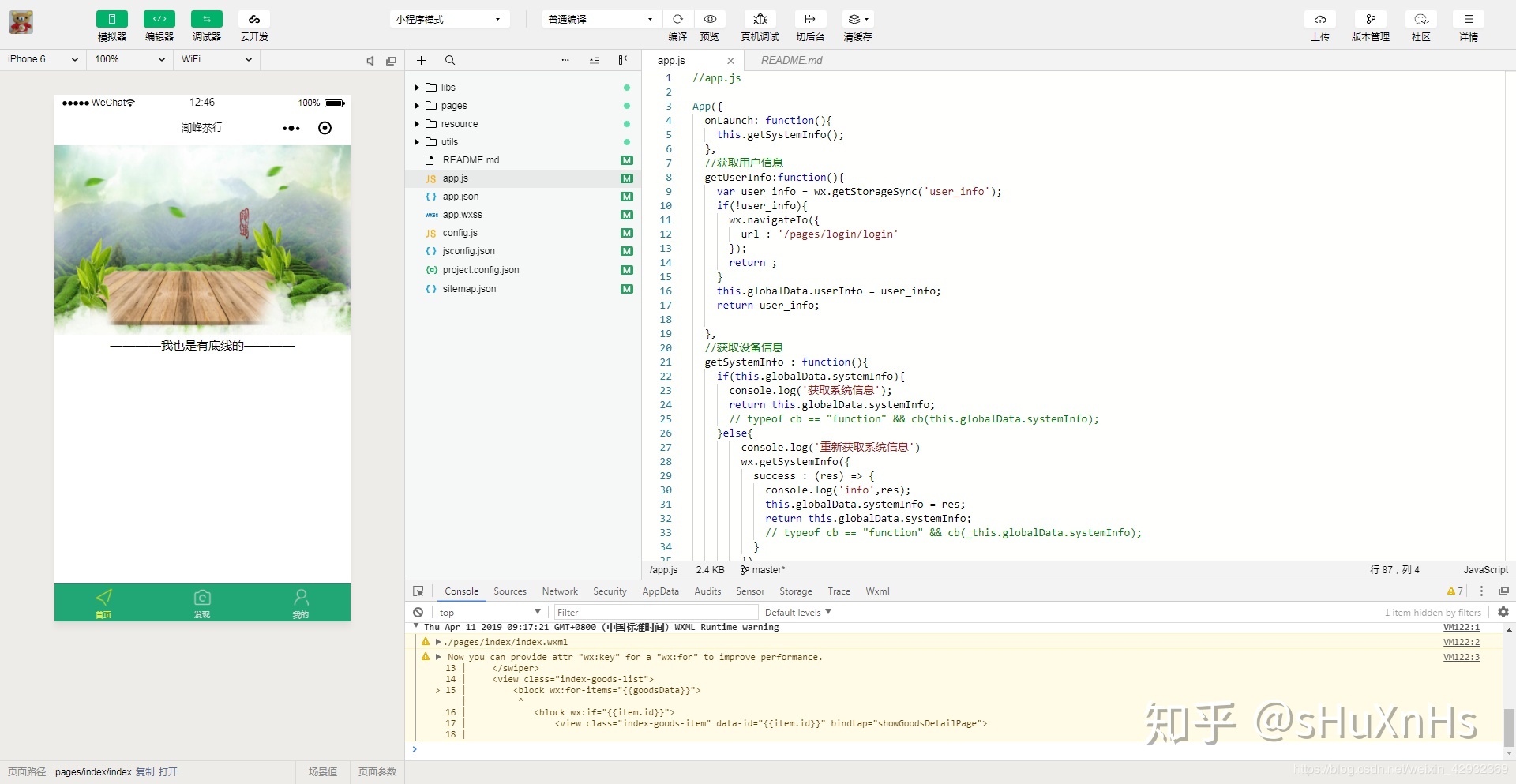
Task: Switch to the README.md editor tab
Action: [791, 60]
